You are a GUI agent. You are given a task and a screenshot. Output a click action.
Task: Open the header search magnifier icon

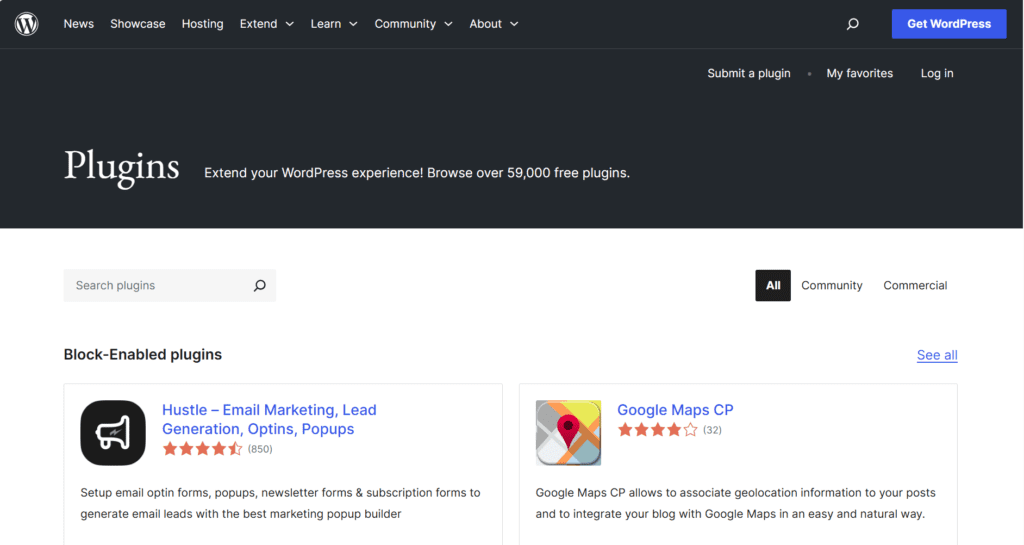(x=852, y=24)
